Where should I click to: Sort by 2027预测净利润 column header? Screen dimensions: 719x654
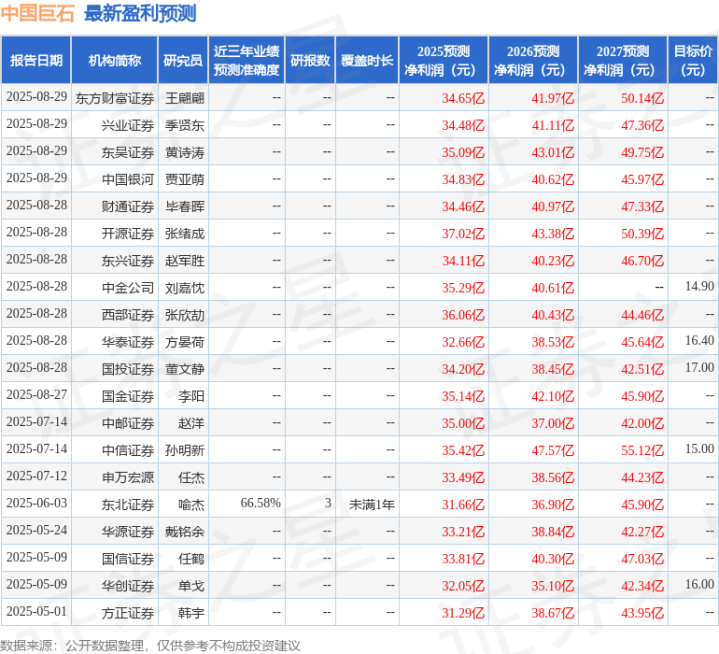pyautogui.click(x=622, y=60)
